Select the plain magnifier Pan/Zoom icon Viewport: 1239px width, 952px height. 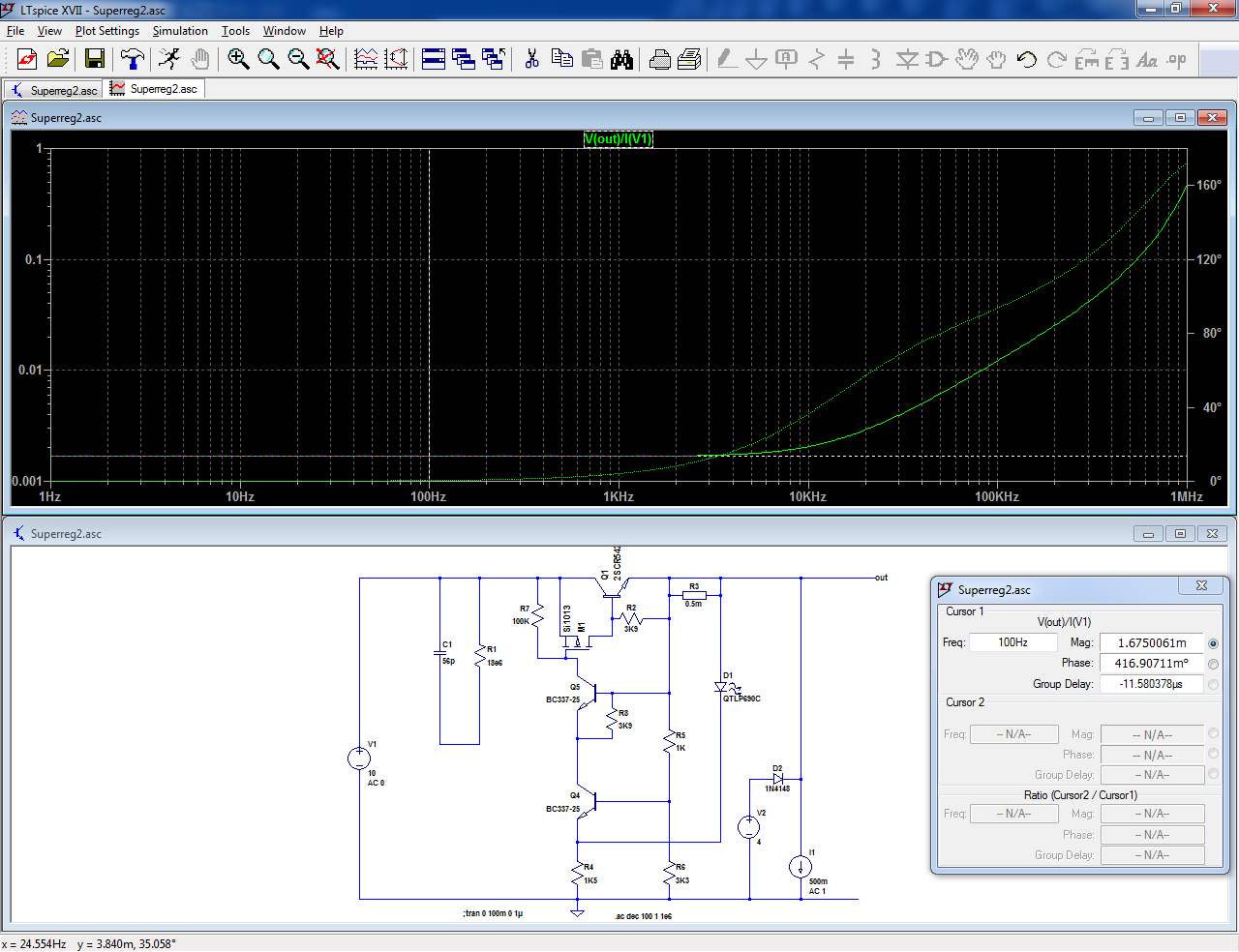pos(268,60)
